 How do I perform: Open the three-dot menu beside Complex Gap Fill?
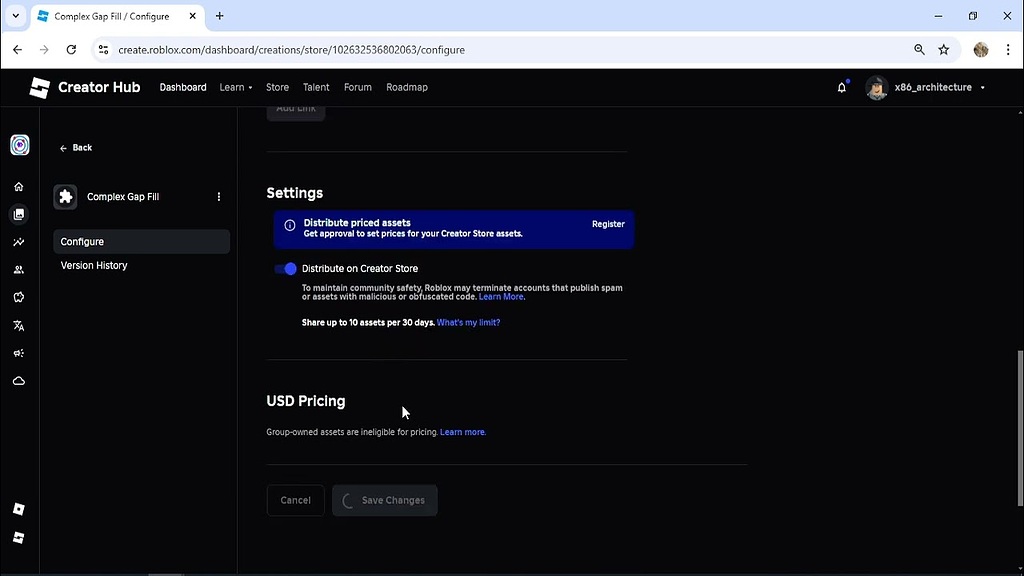pos(219,197)
